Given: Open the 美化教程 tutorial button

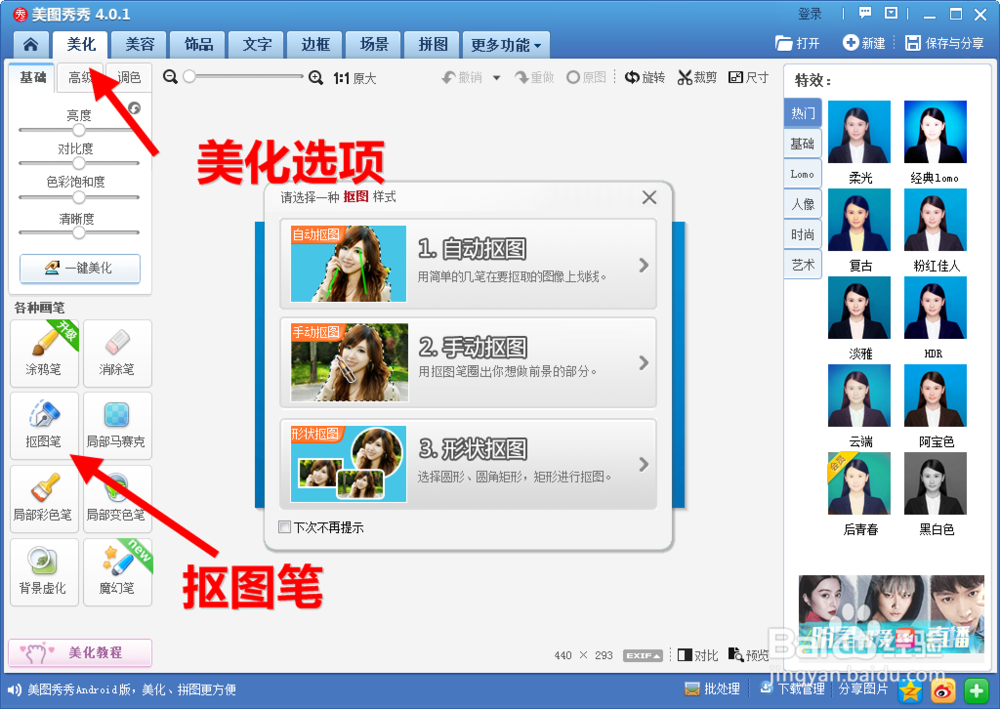Looking at the screenshot, I should click(80, 652).
